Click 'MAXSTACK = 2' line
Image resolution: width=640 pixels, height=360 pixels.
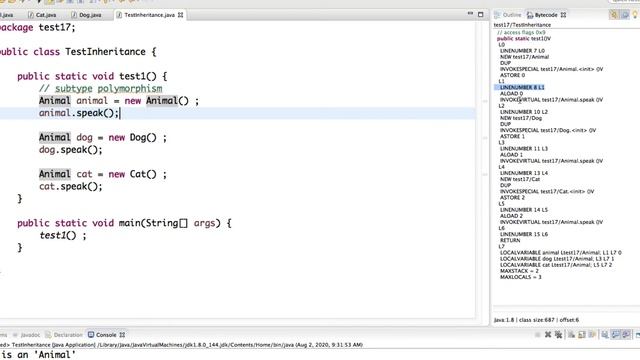pyautogui.click(x=519, y=271)
